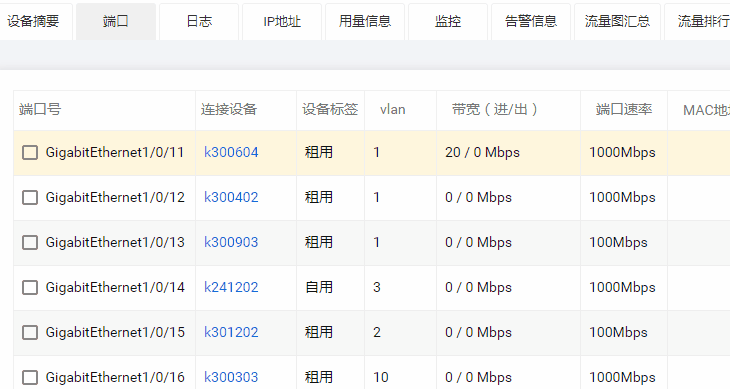This screenshot has height=389, width=730.
Task: Click the 租用 label for k300604
Action: pyautogui.click(x=319, y=153)
